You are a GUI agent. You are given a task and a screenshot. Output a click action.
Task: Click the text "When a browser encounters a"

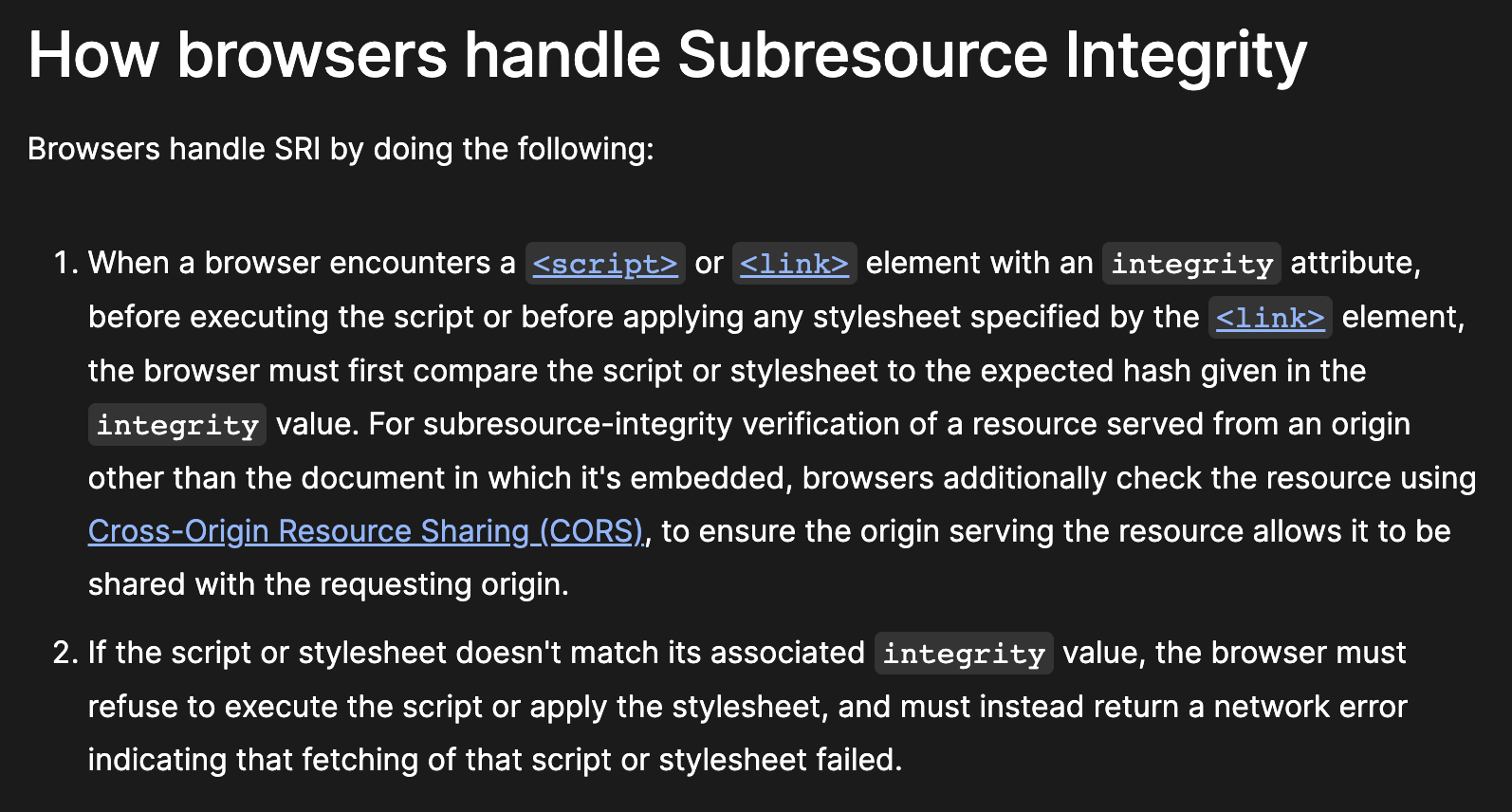click(302, 263)
